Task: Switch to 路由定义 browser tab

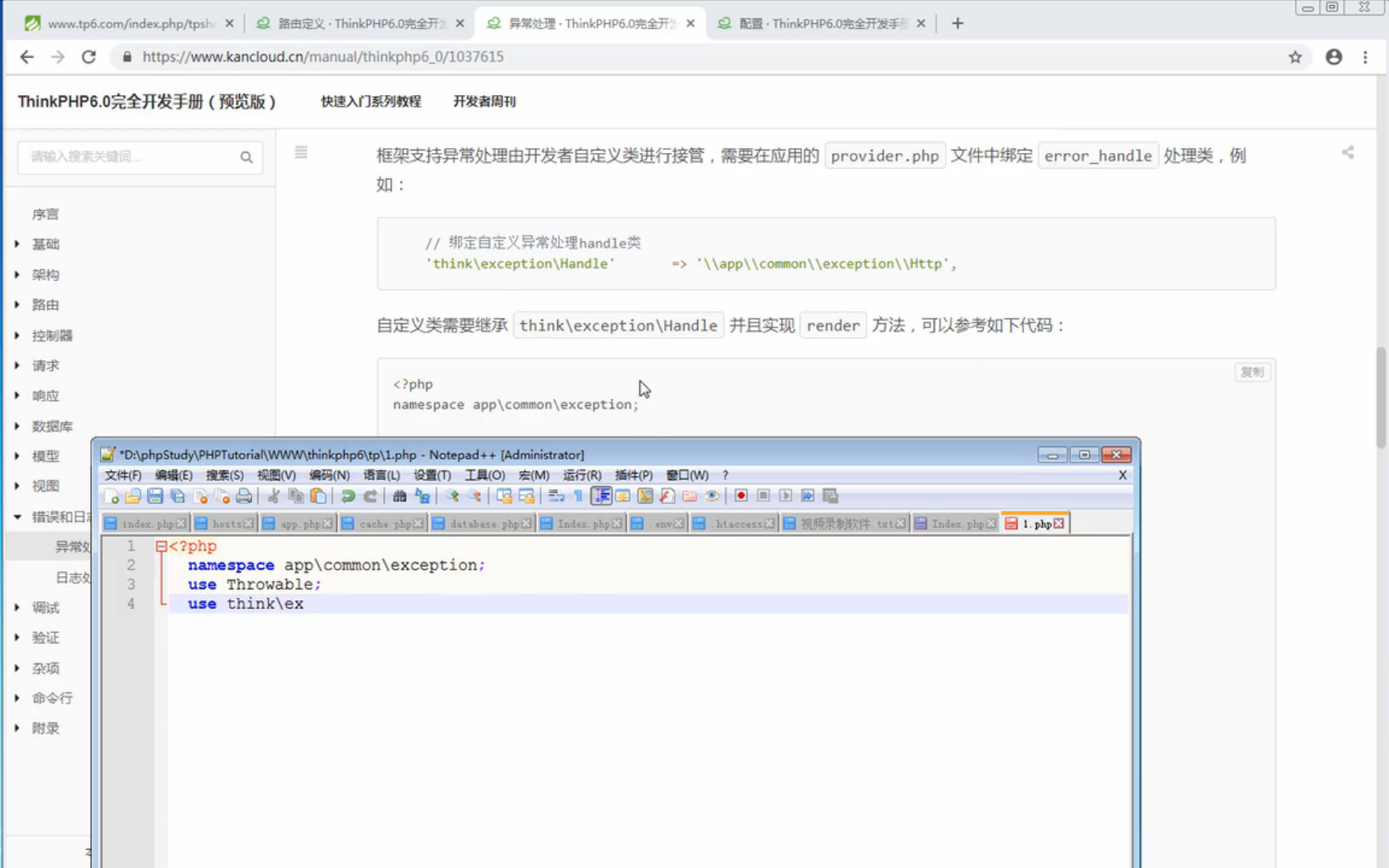Action: (360, 23)
